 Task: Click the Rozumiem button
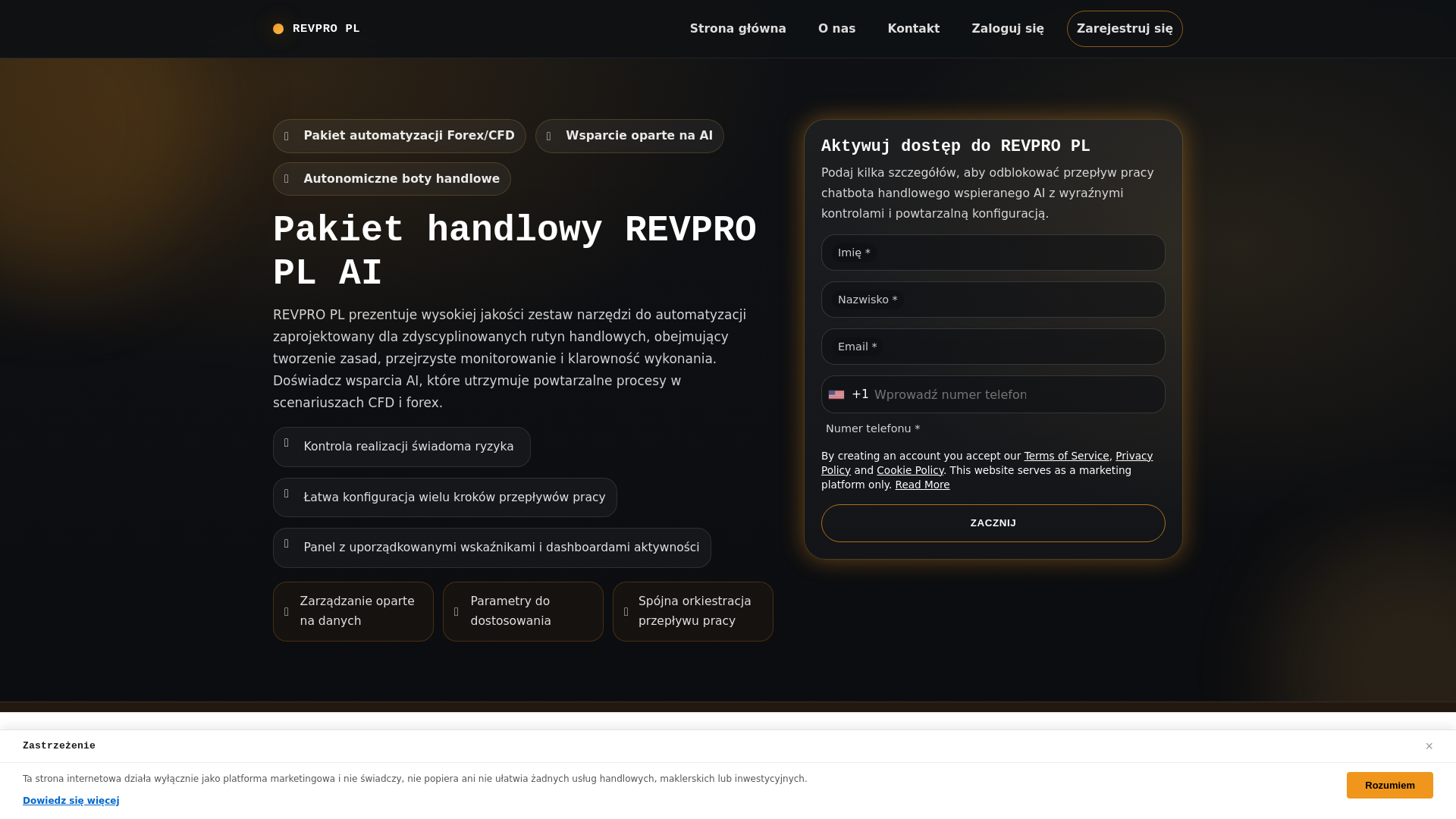pos(1389,786)
